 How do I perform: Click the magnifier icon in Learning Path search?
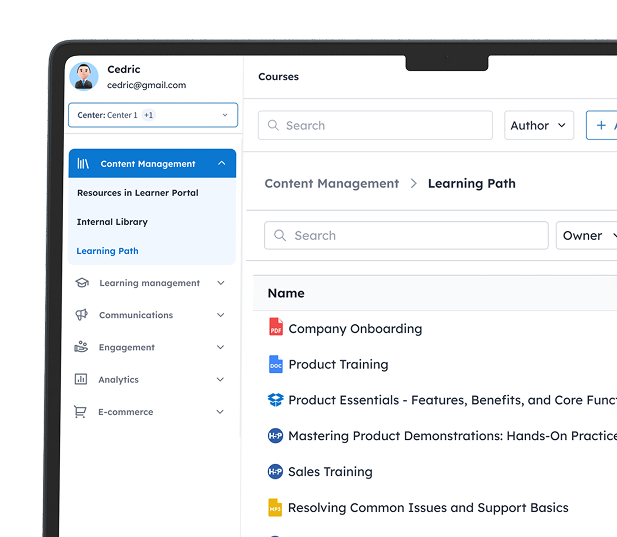280,235
